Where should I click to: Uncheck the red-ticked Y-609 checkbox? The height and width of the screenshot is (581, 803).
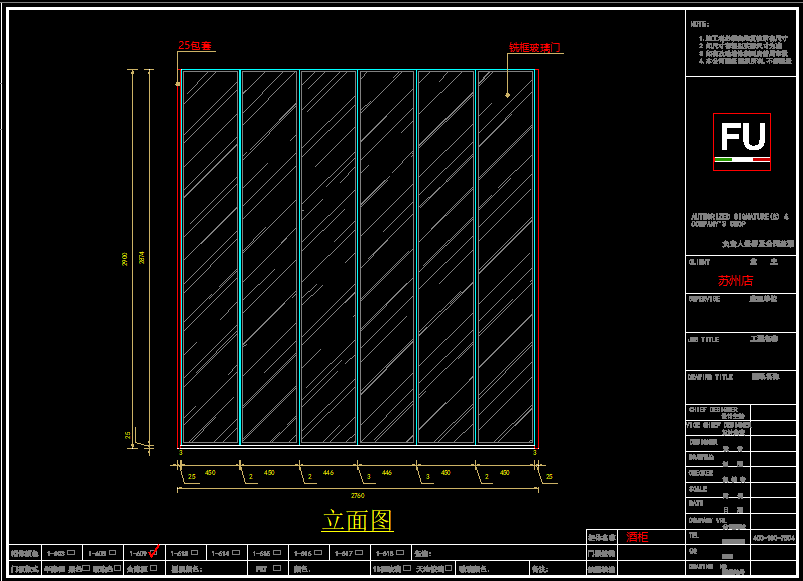coord(153,552)
